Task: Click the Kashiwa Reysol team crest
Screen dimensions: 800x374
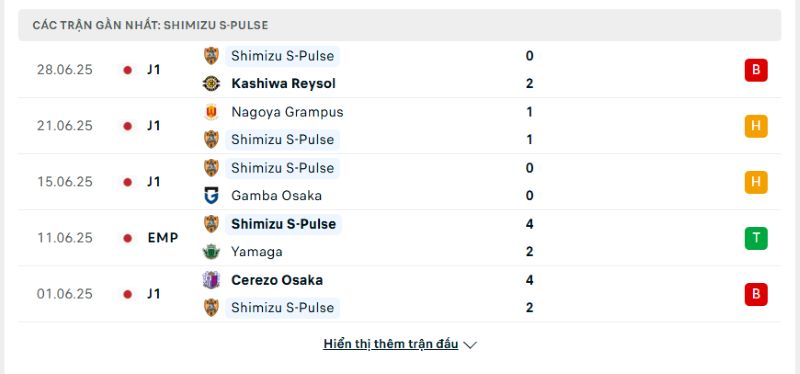Action: [x=211, y=84]
